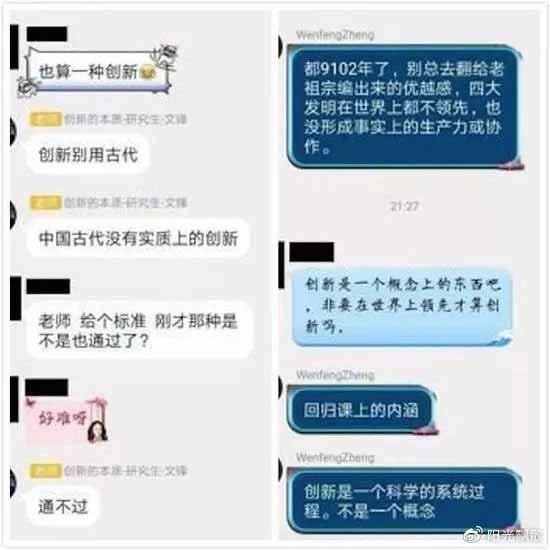Select the light blue '创新是一个概念上的东西吧' bubble
The image size is (550, 550).
(402, 307)
